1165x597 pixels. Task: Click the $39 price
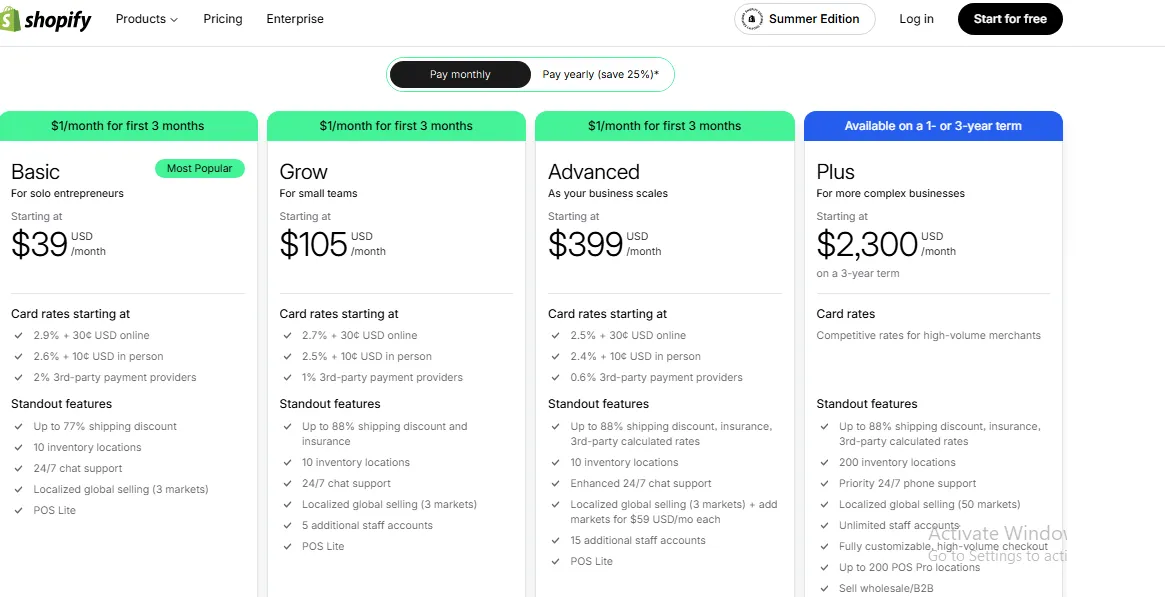tap(39, 244)
